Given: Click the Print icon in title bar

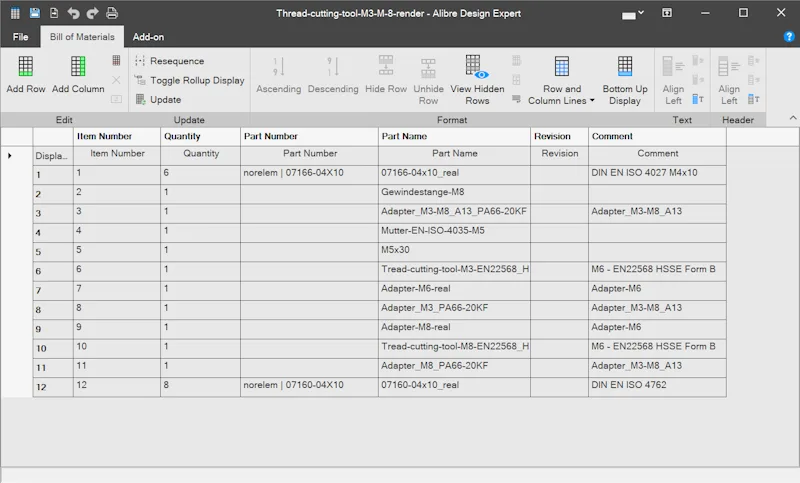Looking at the screenshot, I should pos(112,13).
